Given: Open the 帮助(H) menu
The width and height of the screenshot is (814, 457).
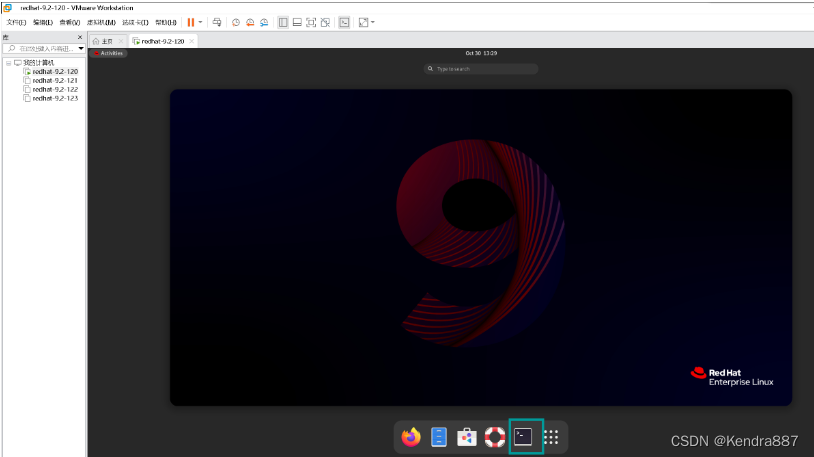Looking at the screenshot, I should tap(166, 22).
